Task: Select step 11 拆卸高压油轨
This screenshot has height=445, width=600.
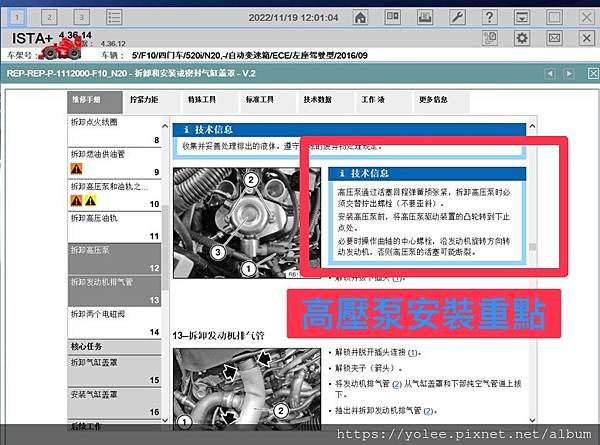Action: pos(114,227)
